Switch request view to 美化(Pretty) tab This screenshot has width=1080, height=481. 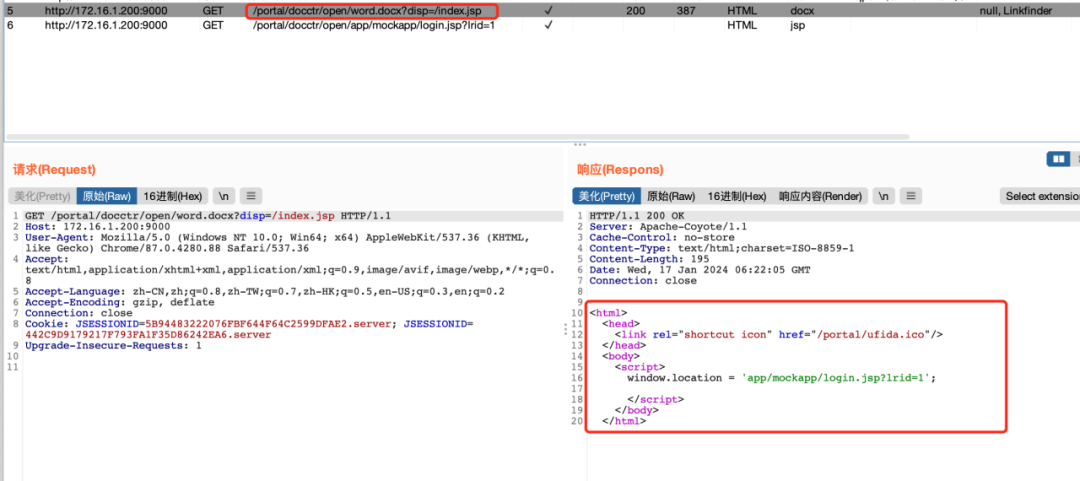click(x=43, y=196)
